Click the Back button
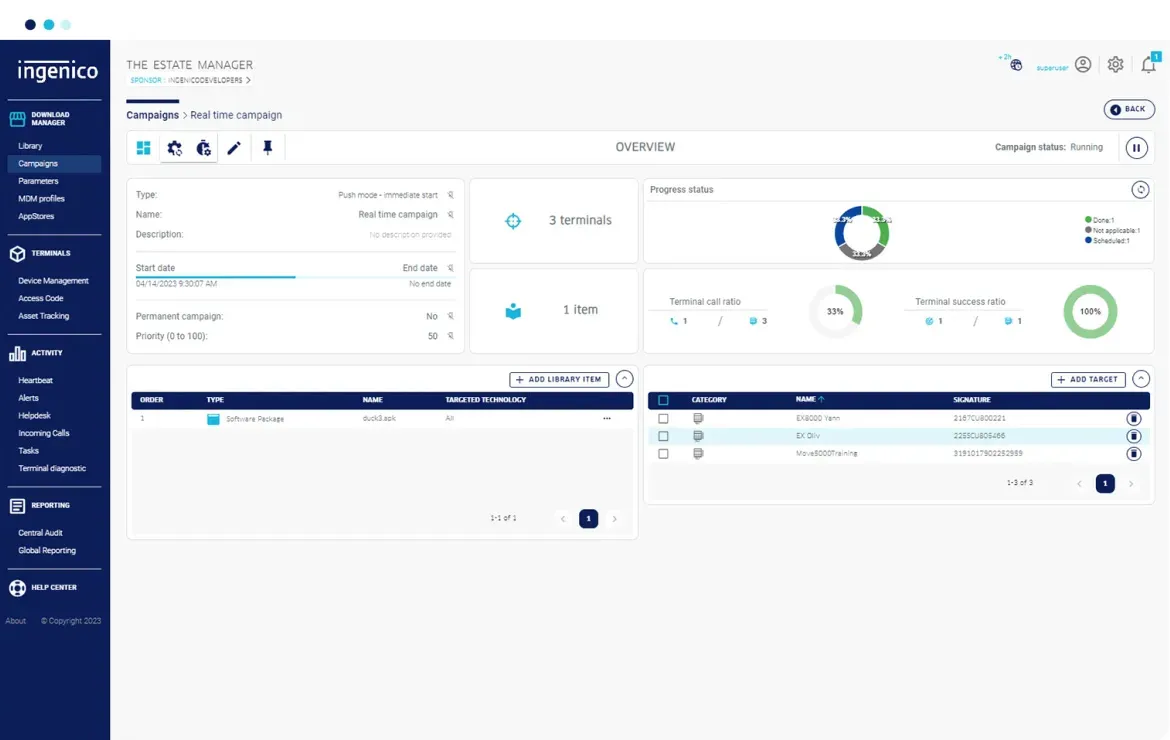 point(1129,109)
